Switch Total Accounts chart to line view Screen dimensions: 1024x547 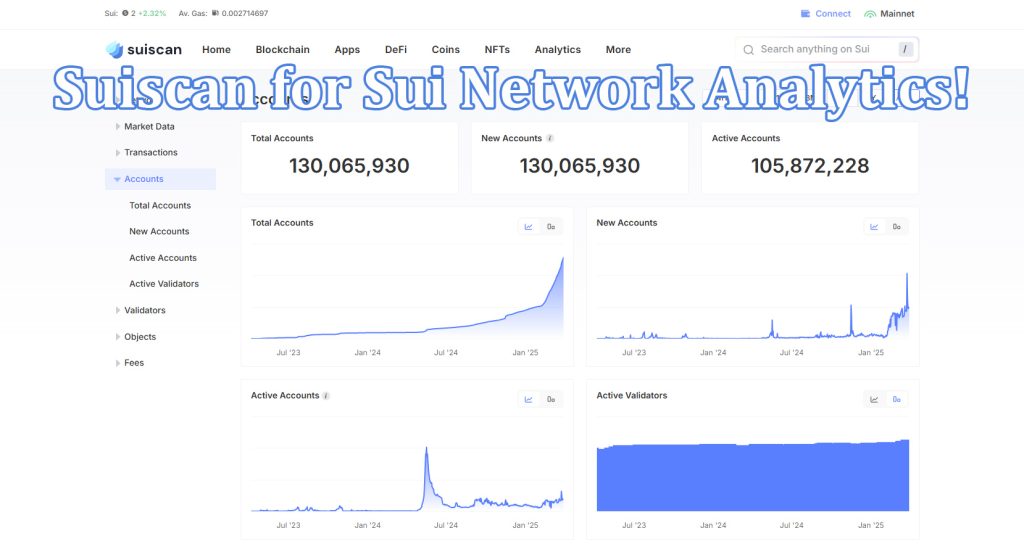pyautogui.click(x=528, y=227)
